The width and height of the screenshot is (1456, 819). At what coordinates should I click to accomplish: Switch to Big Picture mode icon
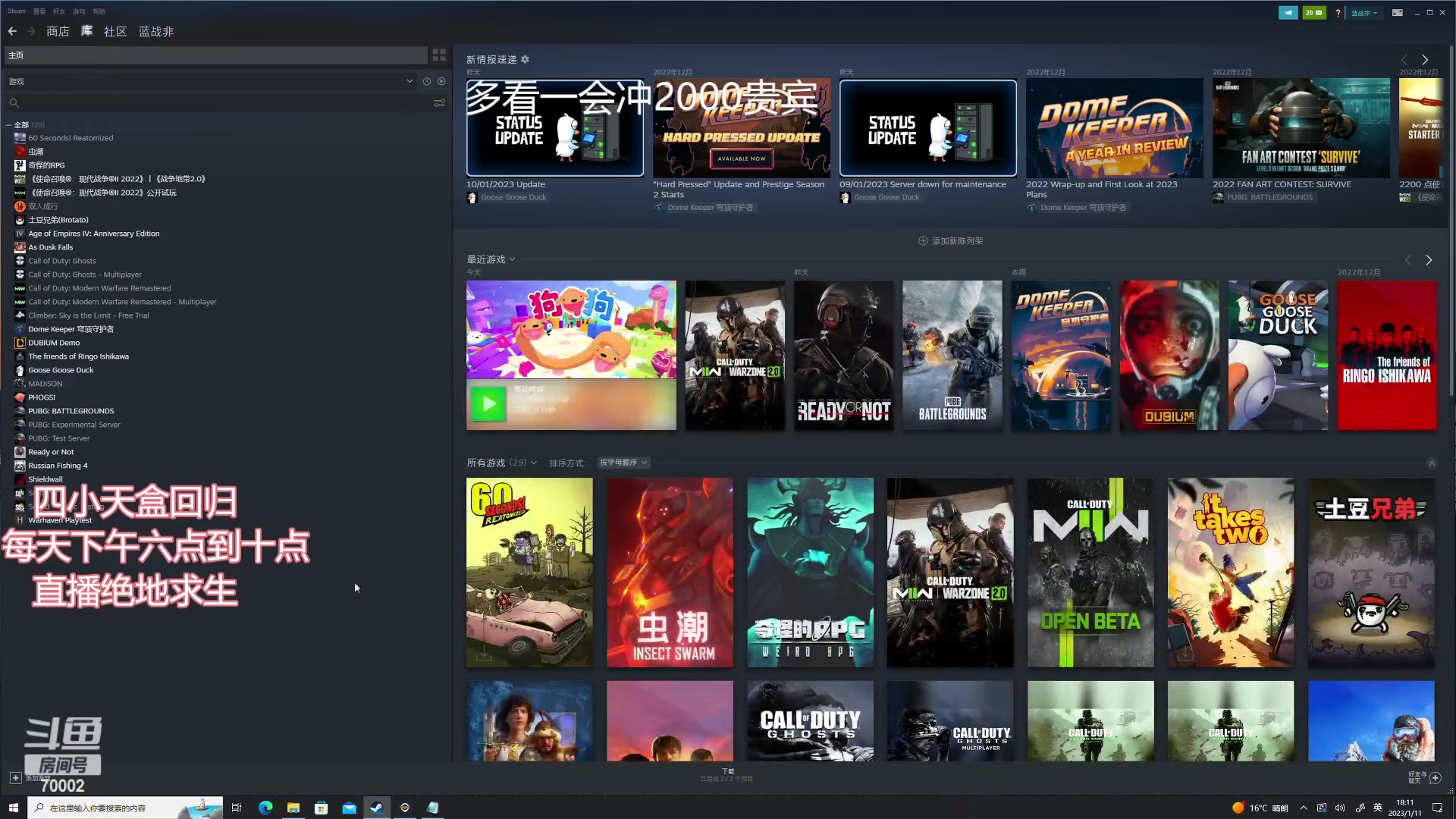click(x=1397, y=13)
